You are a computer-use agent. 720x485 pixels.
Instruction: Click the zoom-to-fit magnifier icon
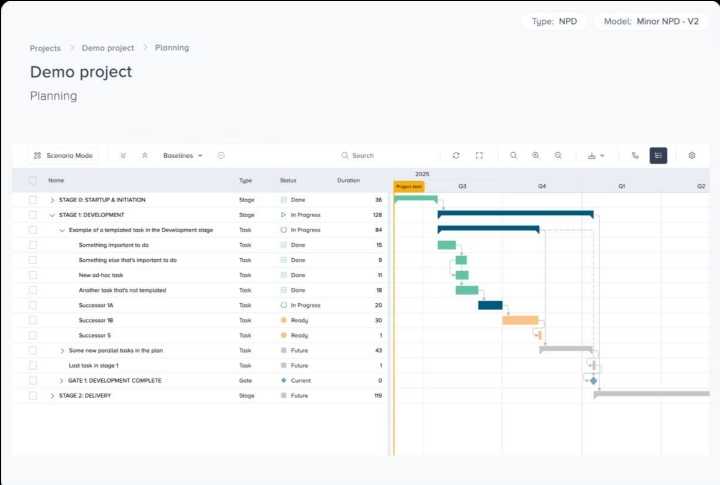[x=513, y=155]
